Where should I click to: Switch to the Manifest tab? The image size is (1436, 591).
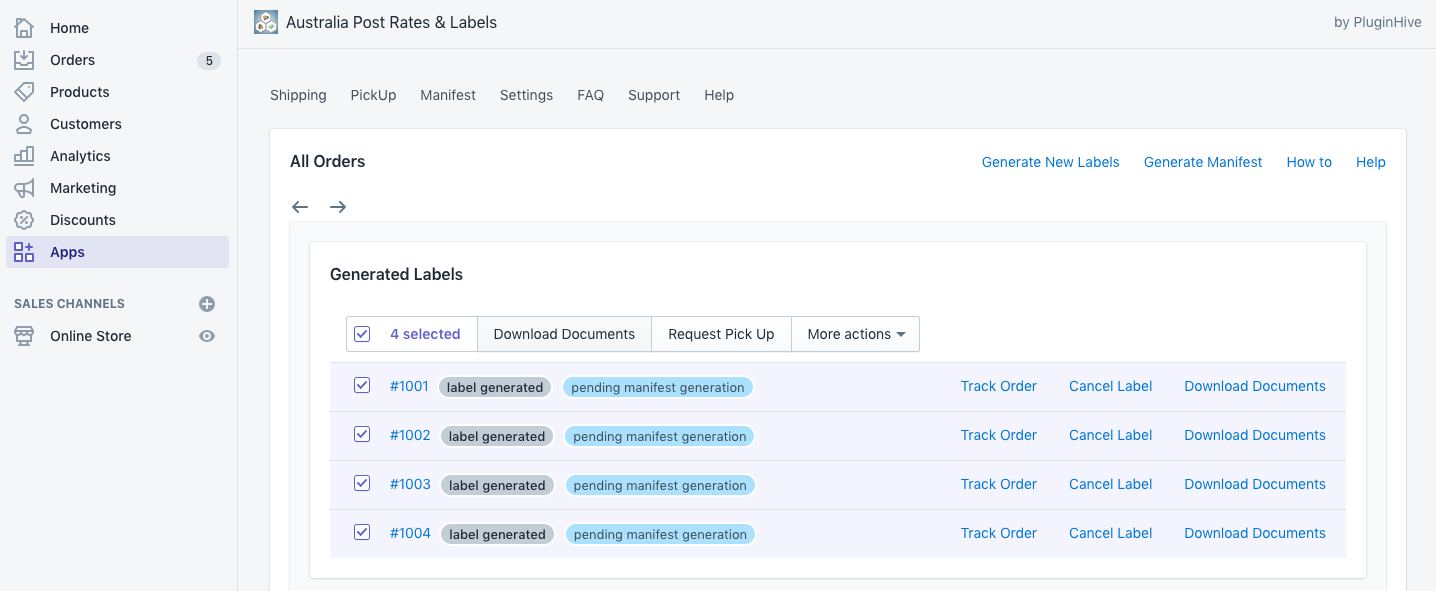click(x=448, y=95)
